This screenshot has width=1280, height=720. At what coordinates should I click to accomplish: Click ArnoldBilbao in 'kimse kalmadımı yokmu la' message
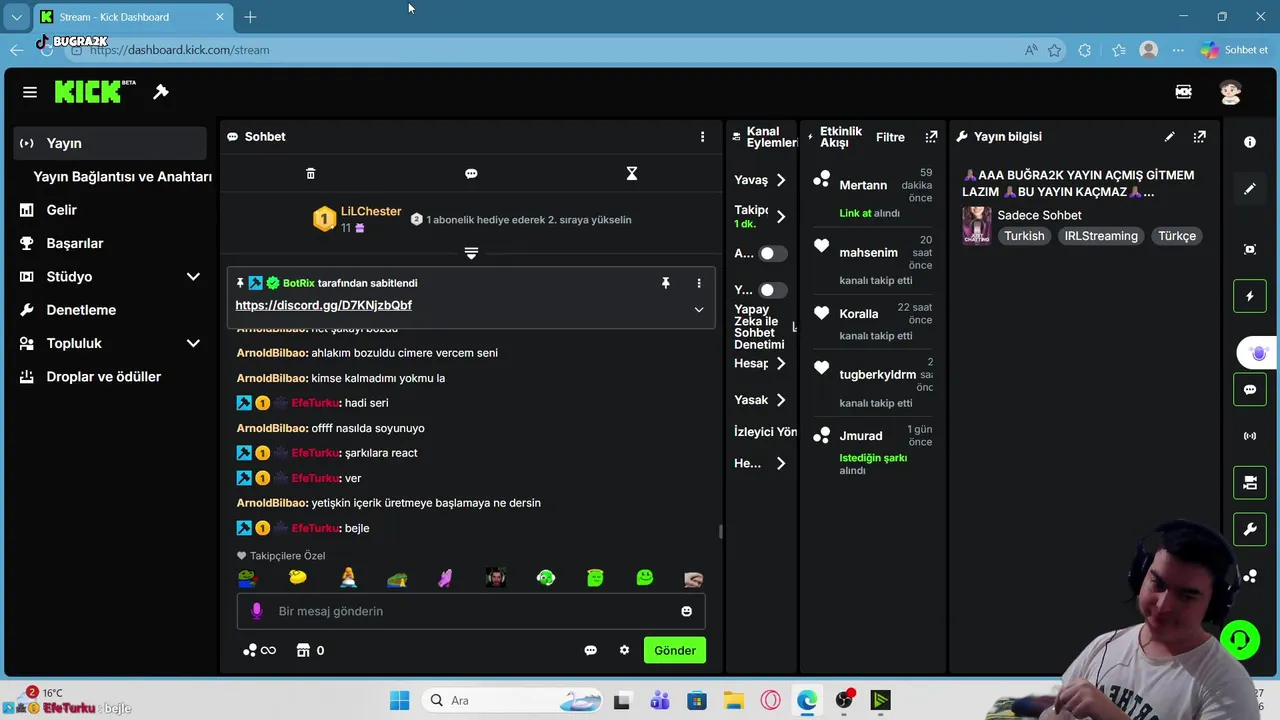(x=272, y=378)
